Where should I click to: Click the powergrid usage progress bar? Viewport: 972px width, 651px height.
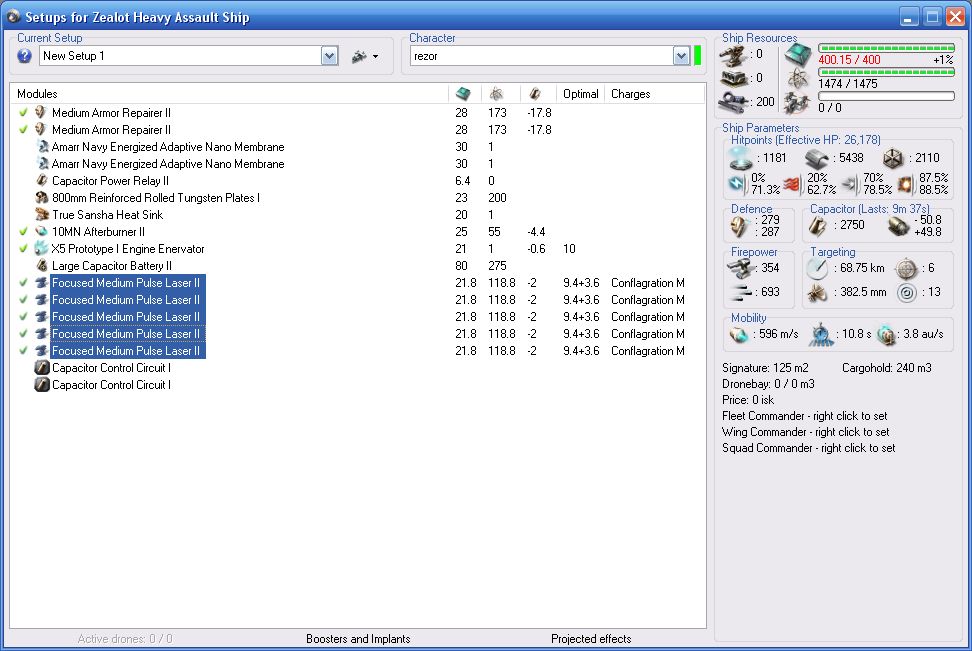[x=886, y=72]
